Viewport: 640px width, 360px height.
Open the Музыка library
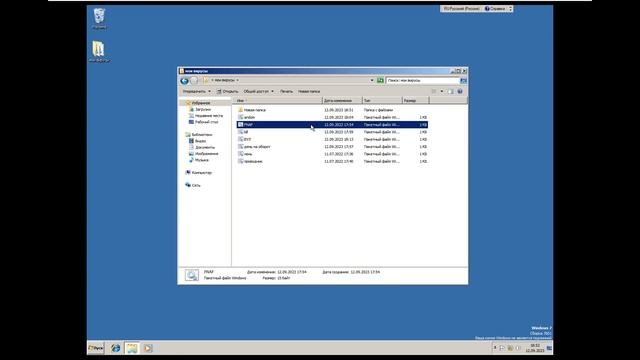click(202, 160)
